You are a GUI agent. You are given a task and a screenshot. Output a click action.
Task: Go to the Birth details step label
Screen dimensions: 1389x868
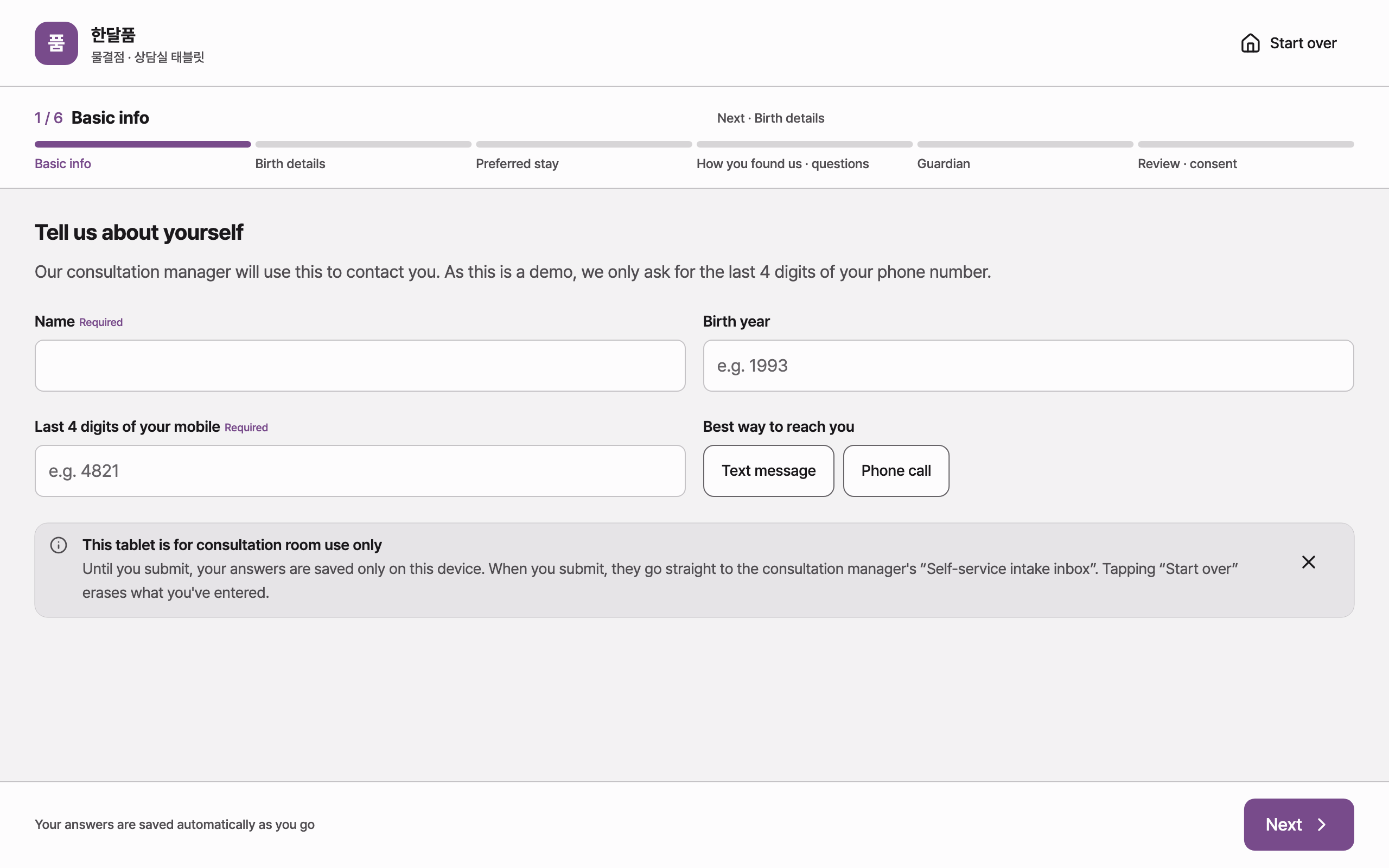290,164
